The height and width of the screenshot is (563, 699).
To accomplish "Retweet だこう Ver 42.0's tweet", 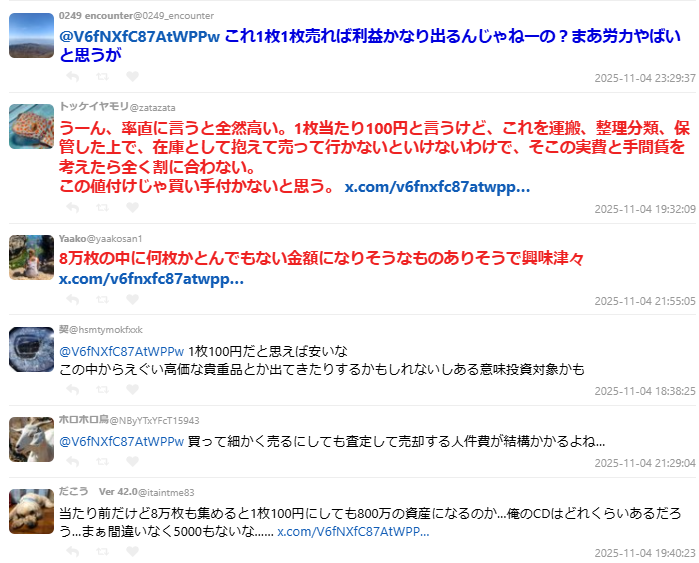I will click(103, 552).
